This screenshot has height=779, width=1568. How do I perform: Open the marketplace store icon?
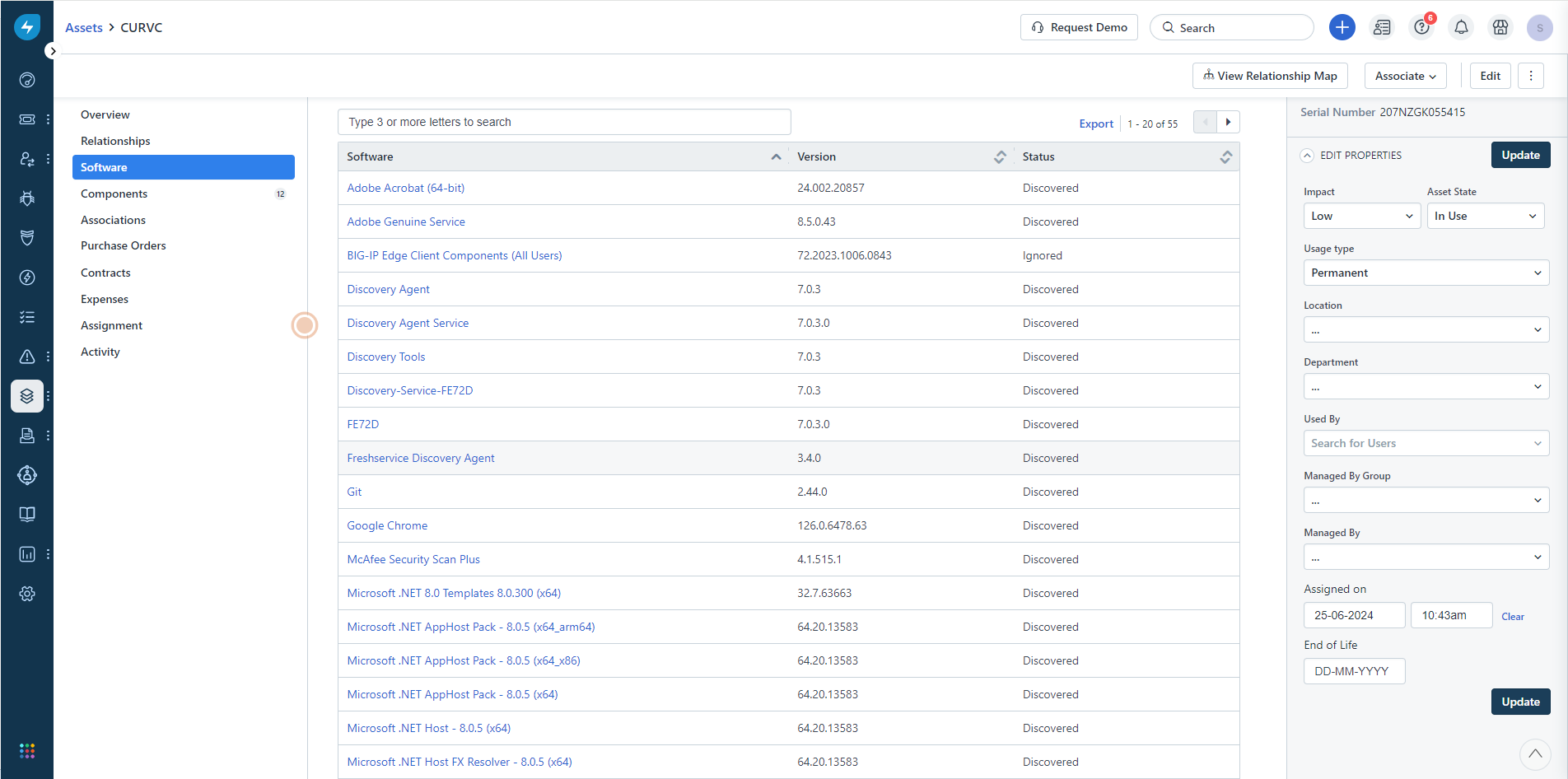click(x=1500, y=27)
